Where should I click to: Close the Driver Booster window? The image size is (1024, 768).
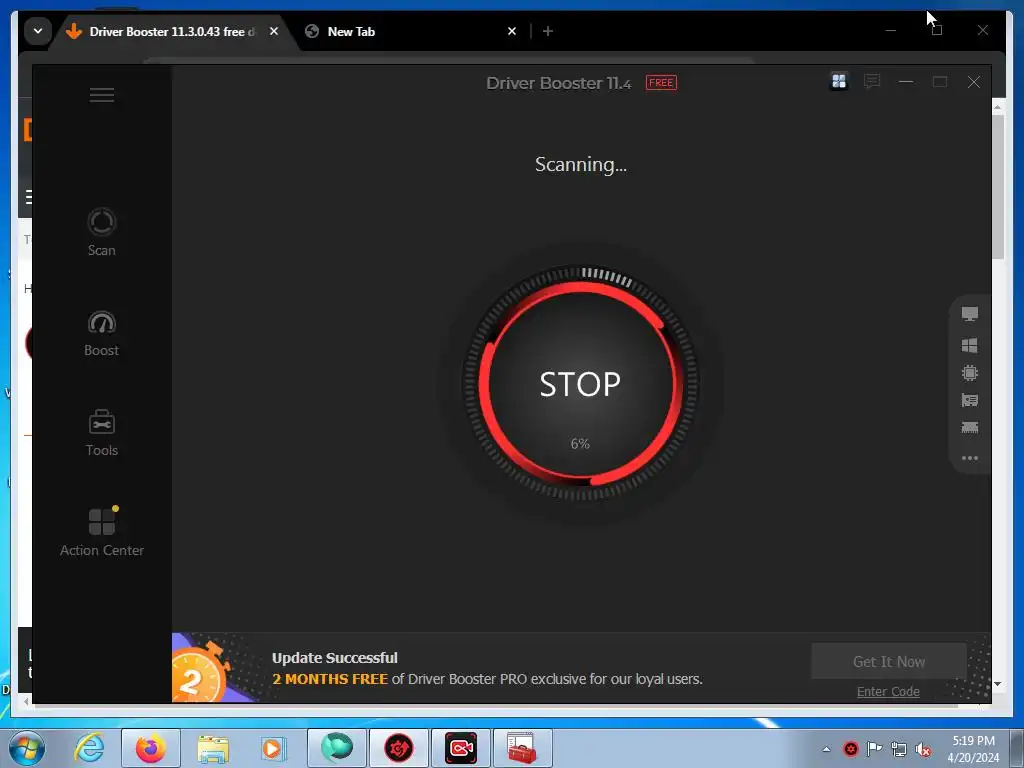pyautogui.click(x=974, y=82)
